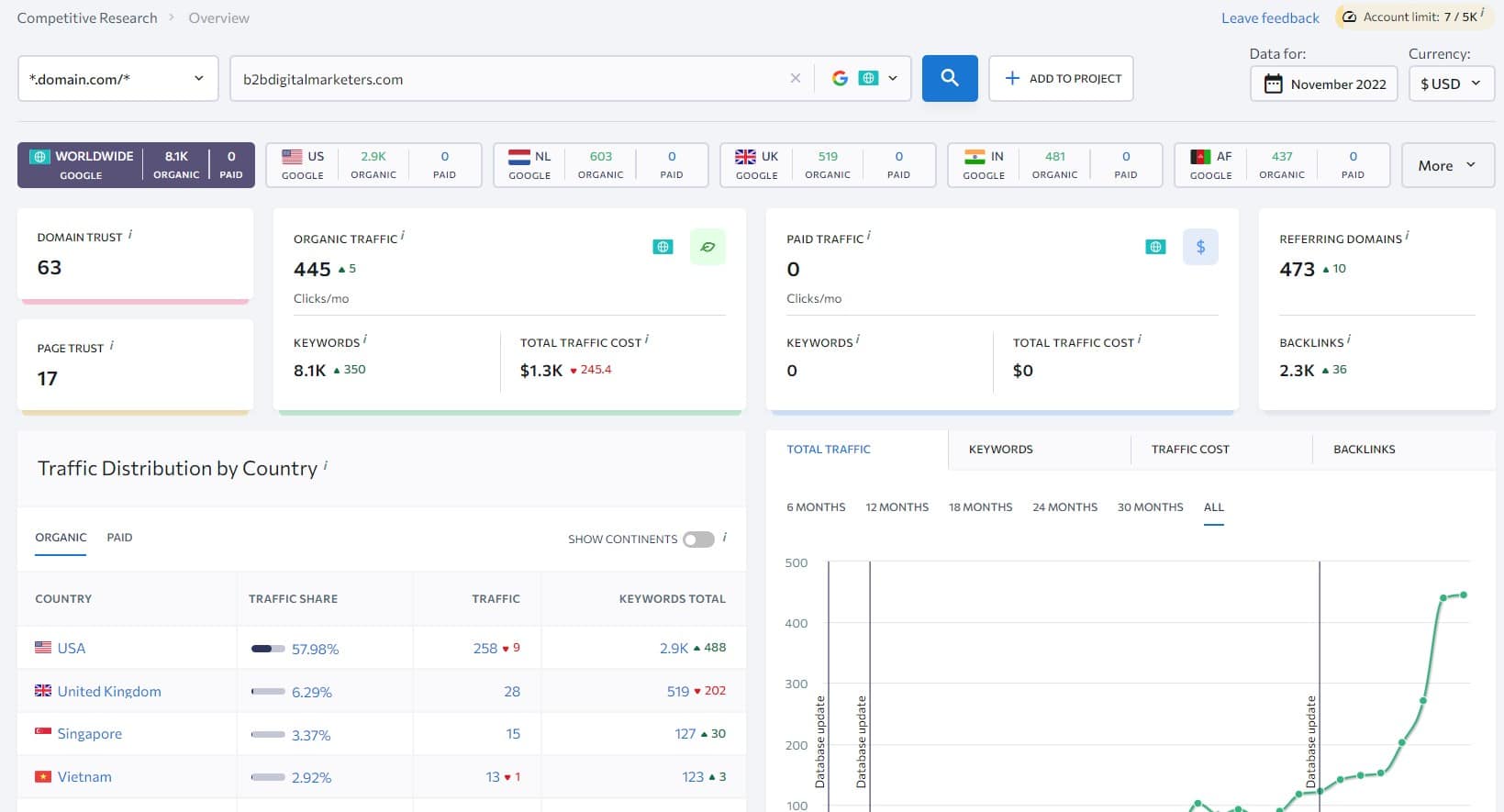Viewport: 1504px width, 812px height.
Task: Open the *.domain.com/* scope dropdown
Action: 117,79
